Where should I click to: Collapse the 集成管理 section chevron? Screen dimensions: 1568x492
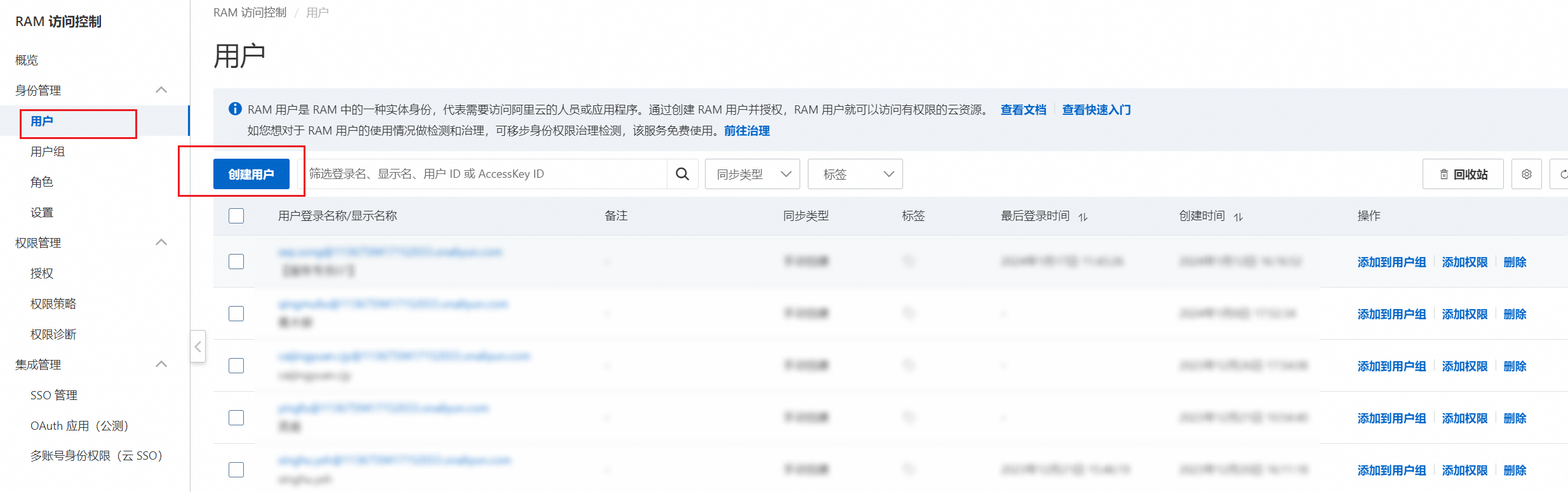coord(161,364)
